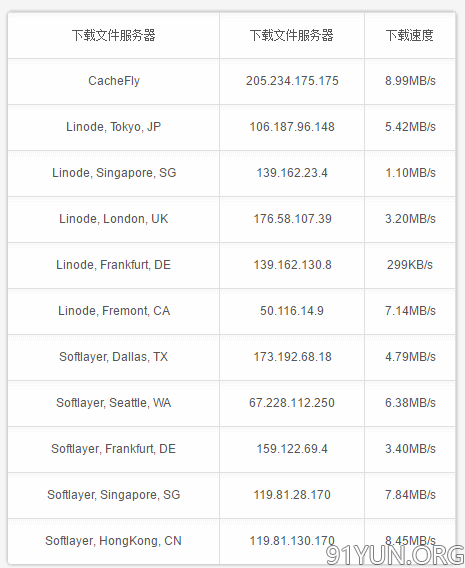465x568 pixels.
Task: Click IP address 50.116.14.9
Action: click(292, 311)
